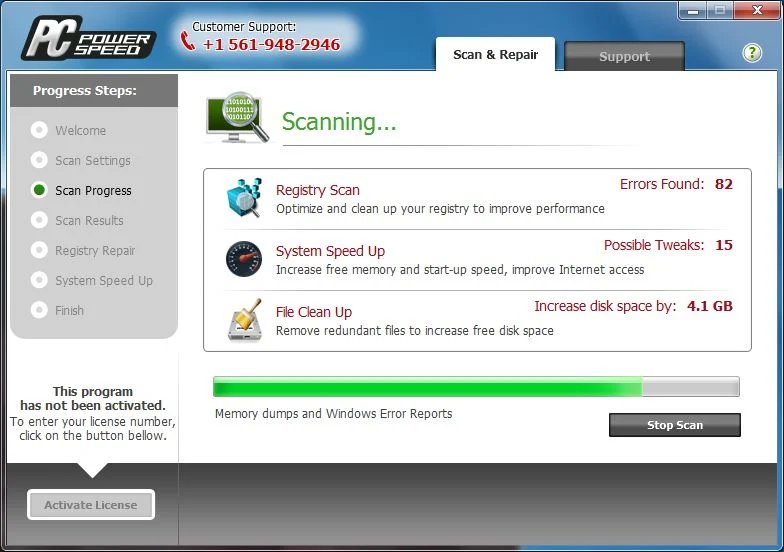Click the Customer Support label
The height and width of the screenshot is (552, 784).
[244, 26]
